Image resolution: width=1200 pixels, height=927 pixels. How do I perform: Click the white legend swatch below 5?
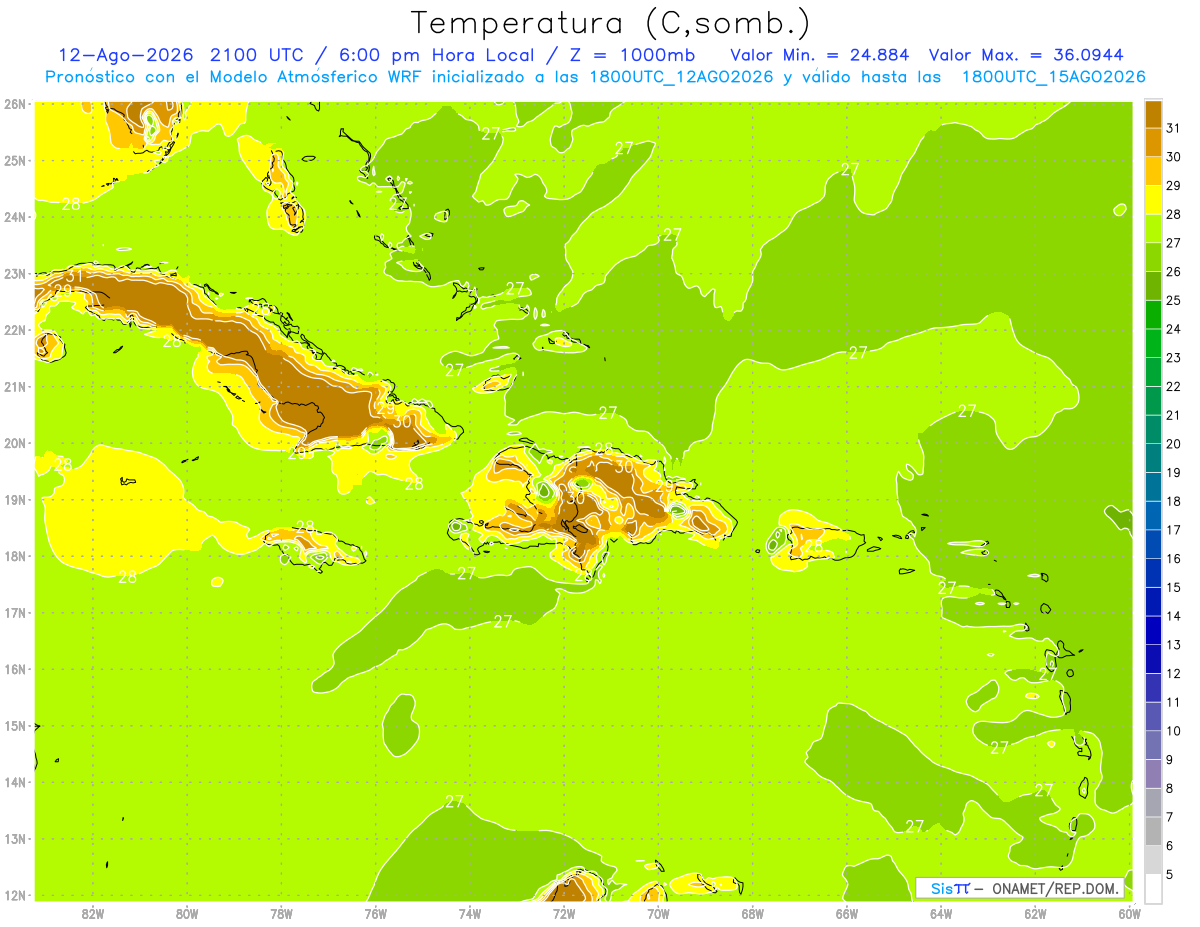(x=1153, y=888)
